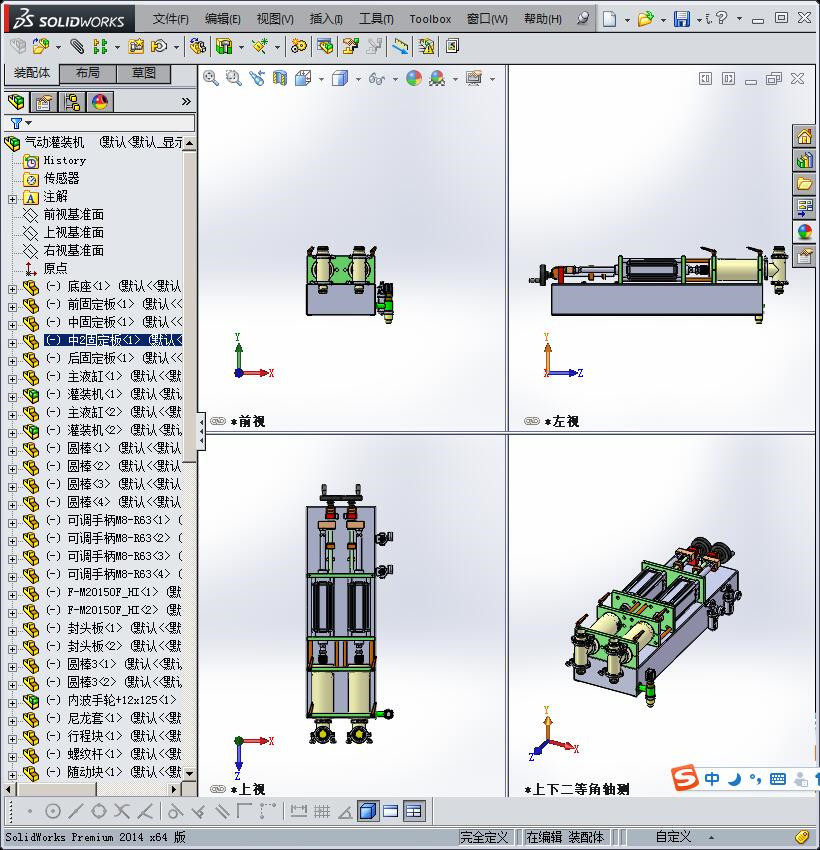Image resolution: width=820 pixels, height=850 pixels.
Task: Click the 自定义 units status button
Action: coord(673,837)
